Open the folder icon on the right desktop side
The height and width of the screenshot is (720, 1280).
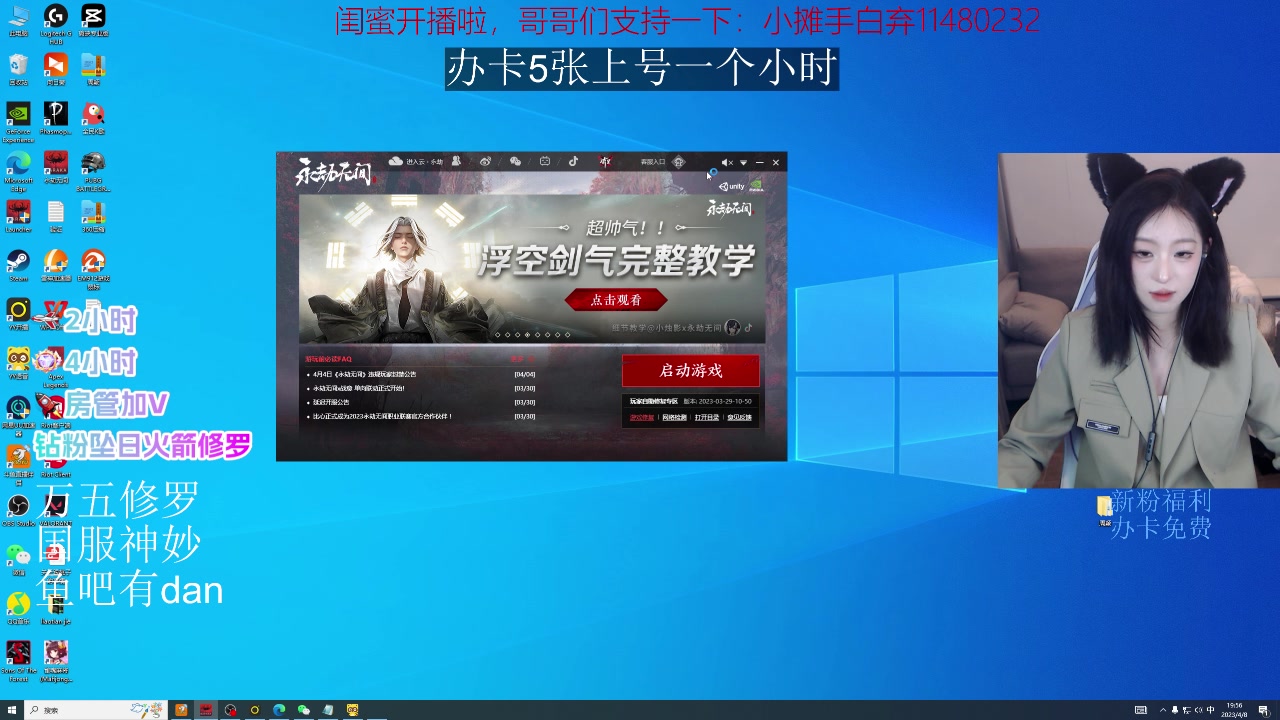click(1104, 510)
